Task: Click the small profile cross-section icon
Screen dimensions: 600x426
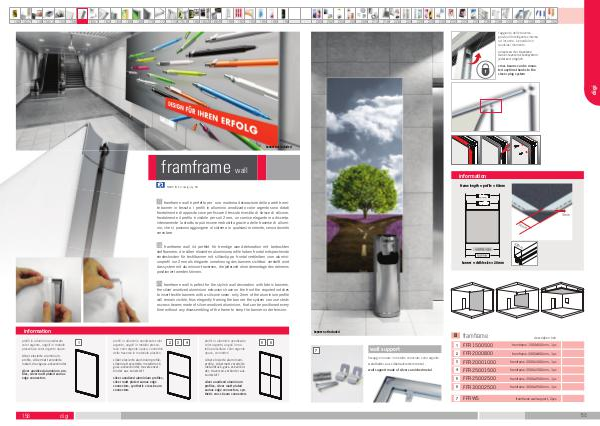Action: 525,253
